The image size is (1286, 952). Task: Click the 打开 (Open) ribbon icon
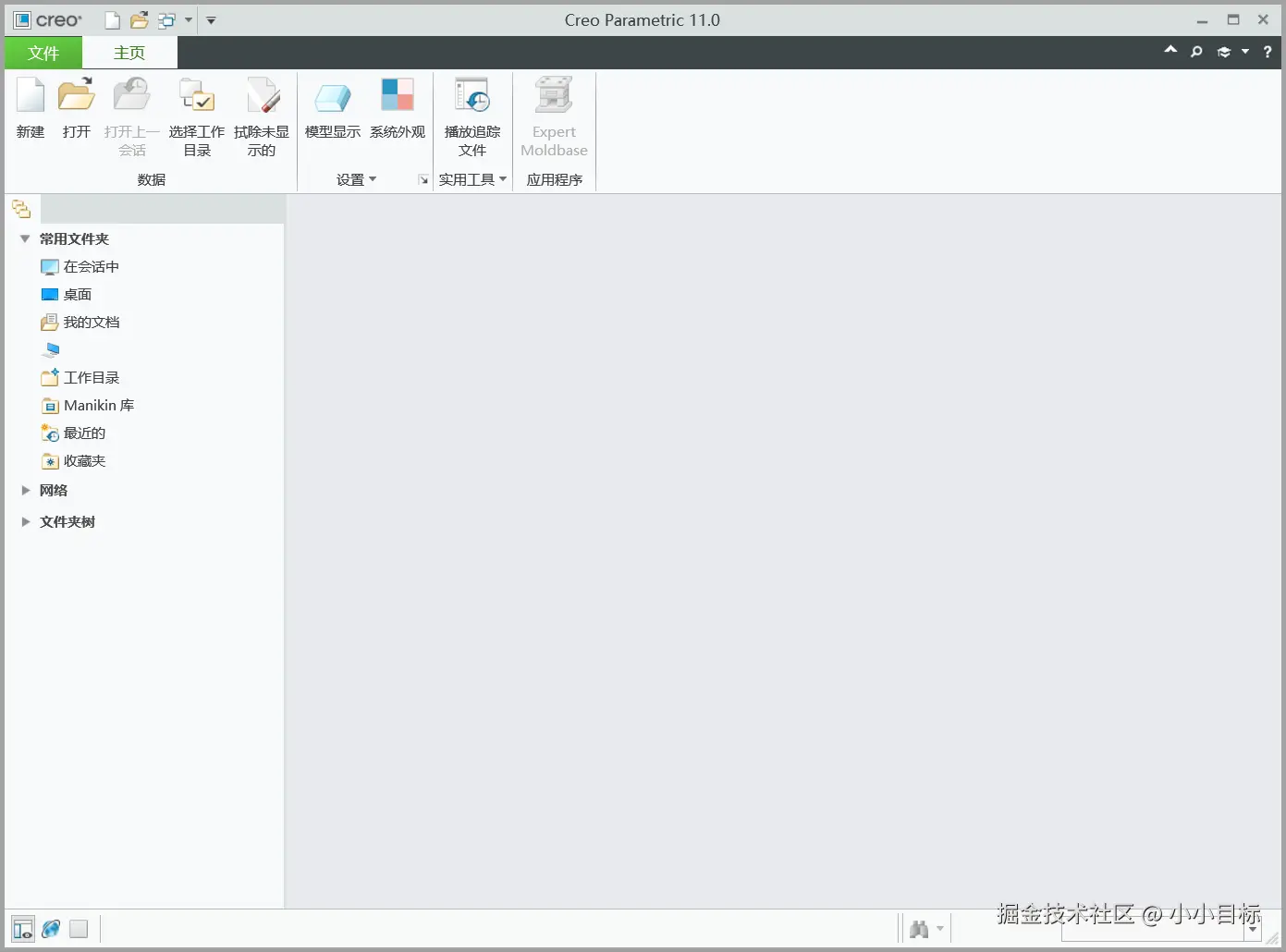pos(76,96)
